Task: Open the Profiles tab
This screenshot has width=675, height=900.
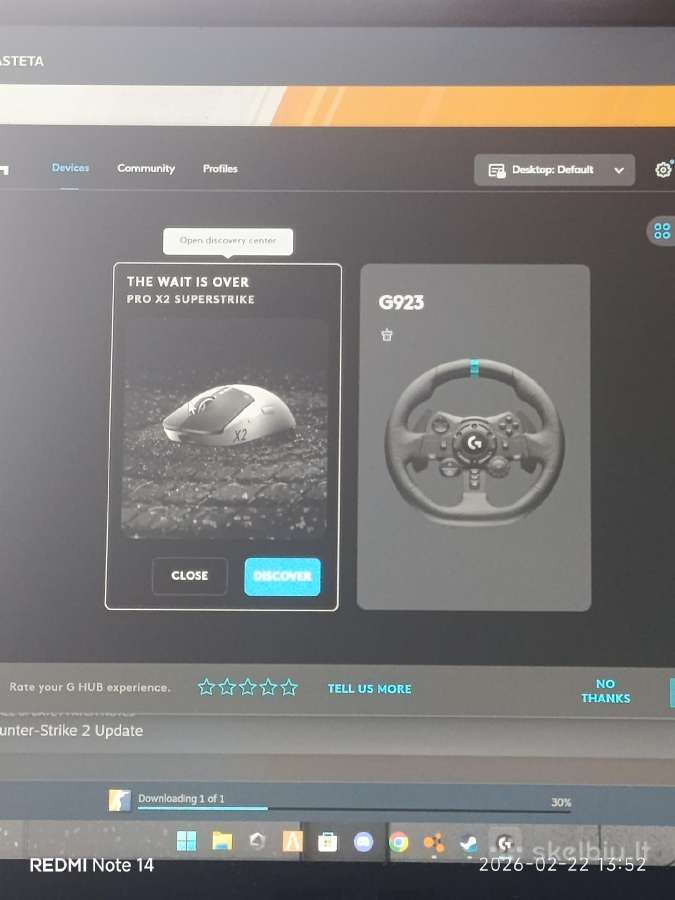Action: tap(220, 168)
